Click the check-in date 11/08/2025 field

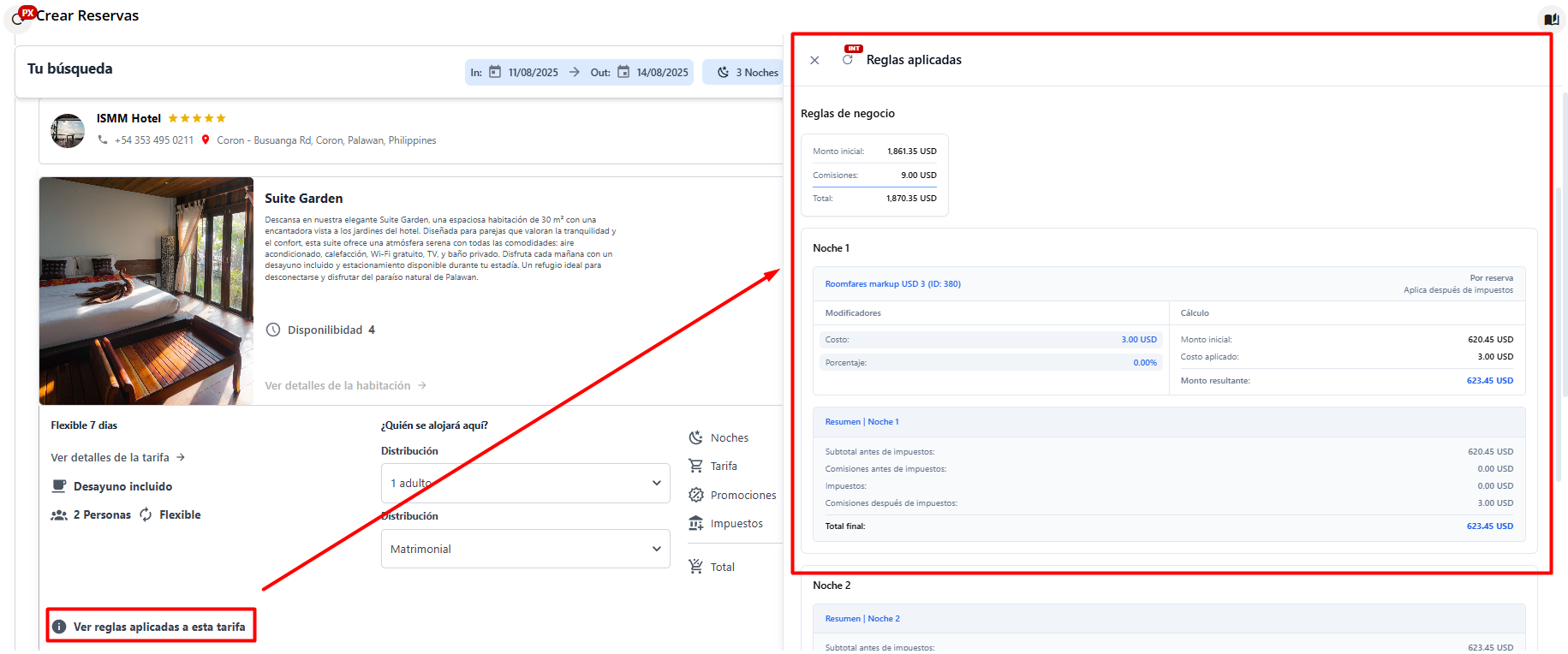(x=533, y=73)
